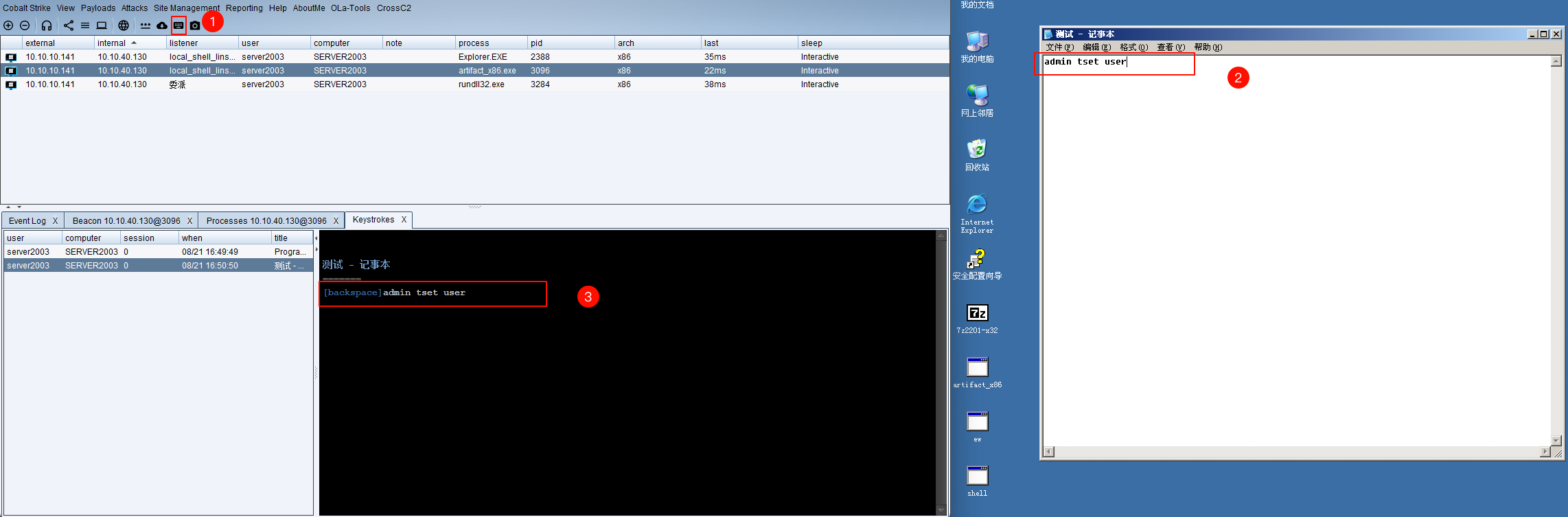Sort sessions by external column header

(x=58, y=43)
